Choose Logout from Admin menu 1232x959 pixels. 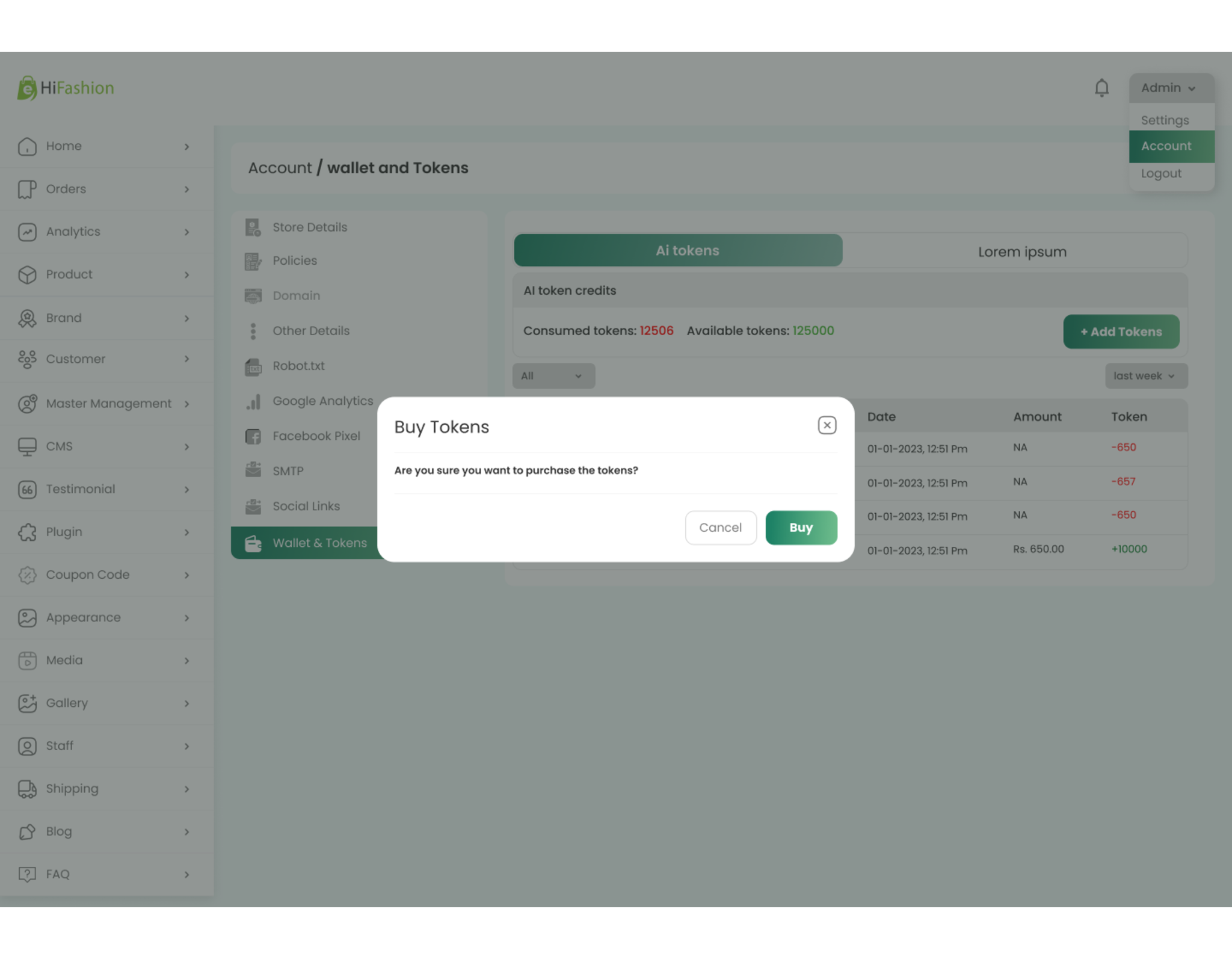coord(1161,173)
